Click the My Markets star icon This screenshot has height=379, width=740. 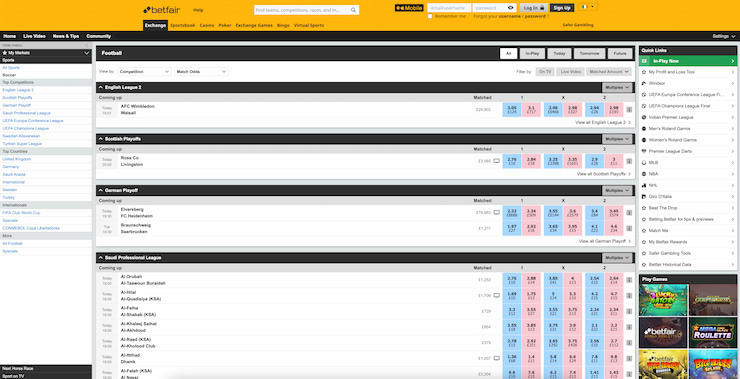[5, 53]
